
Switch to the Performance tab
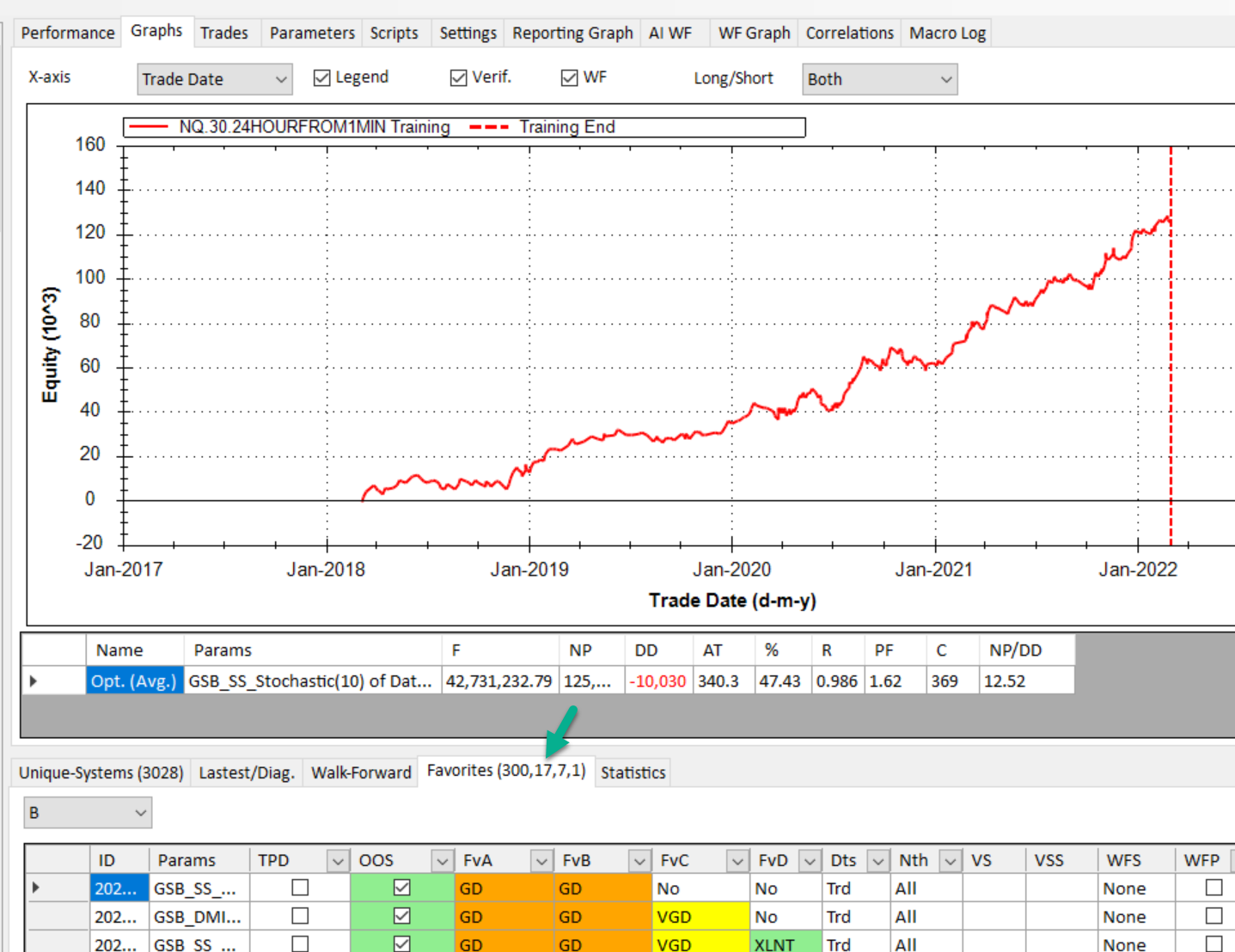[67, 34]
